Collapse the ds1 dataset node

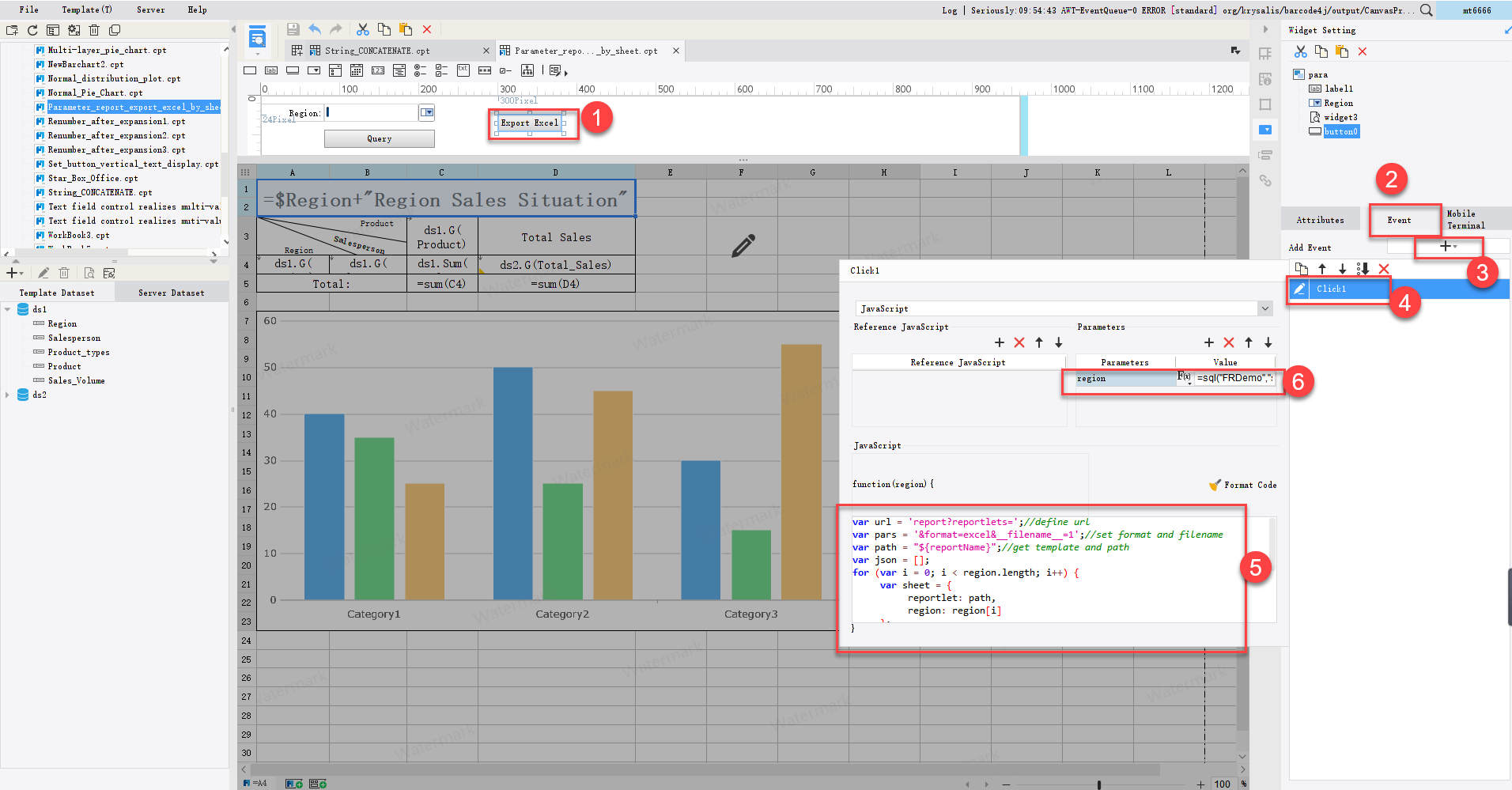click(x=9, y=309)
